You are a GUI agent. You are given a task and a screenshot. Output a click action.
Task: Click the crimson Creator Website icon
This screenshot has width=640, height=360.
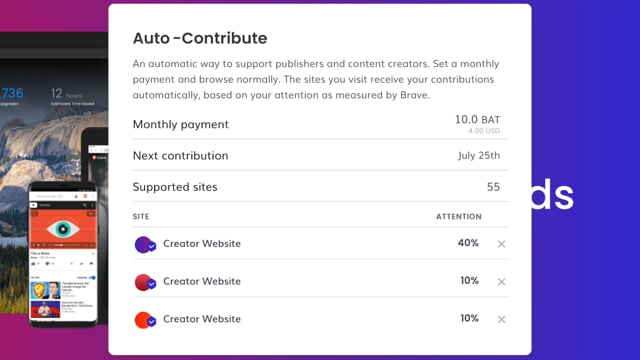(145, 282)
